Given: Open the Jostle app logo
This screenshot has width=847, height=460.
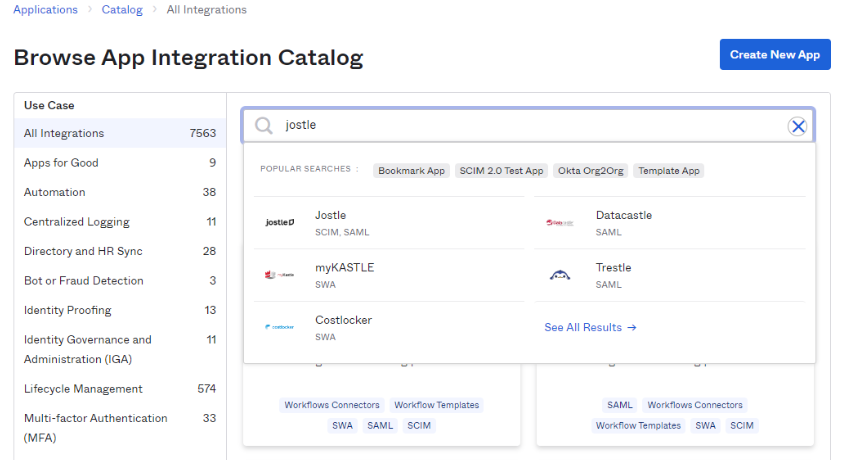Looking at the screenshot, I should click(x=280, y=222).
